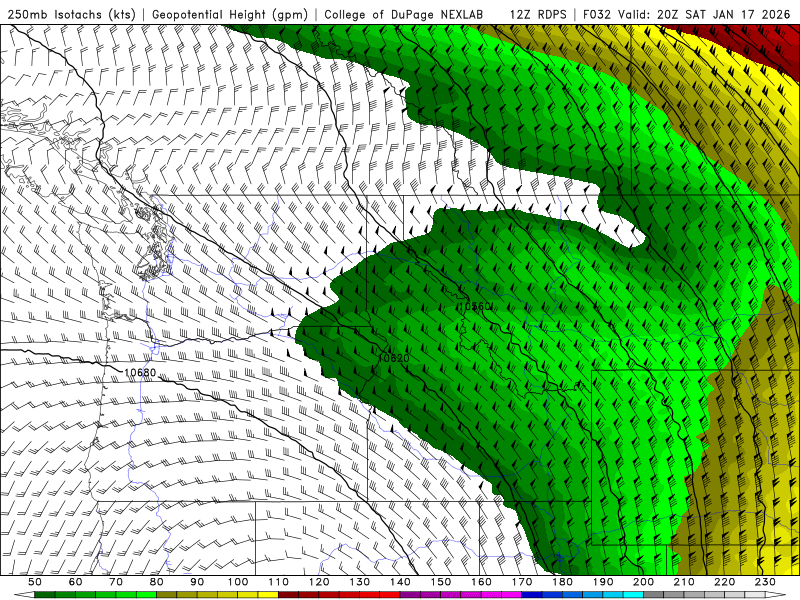Click the legend value 100
This screenshot has width=800, height=600.
coord(238,582)
